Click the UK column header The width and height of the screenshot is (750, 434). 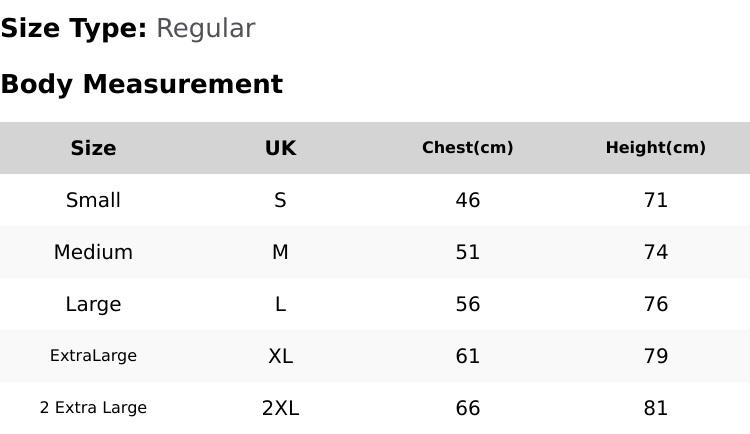[280, 148]
